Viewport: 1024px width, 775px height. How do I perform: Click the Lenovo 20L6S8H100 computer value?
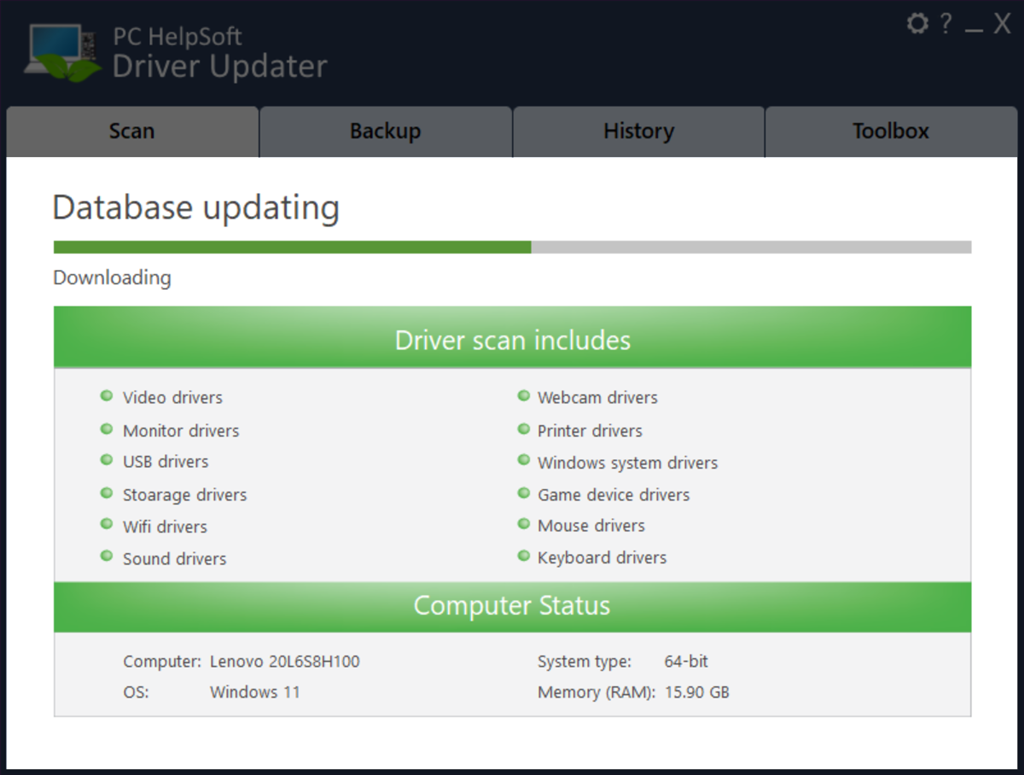click(285, 661)
